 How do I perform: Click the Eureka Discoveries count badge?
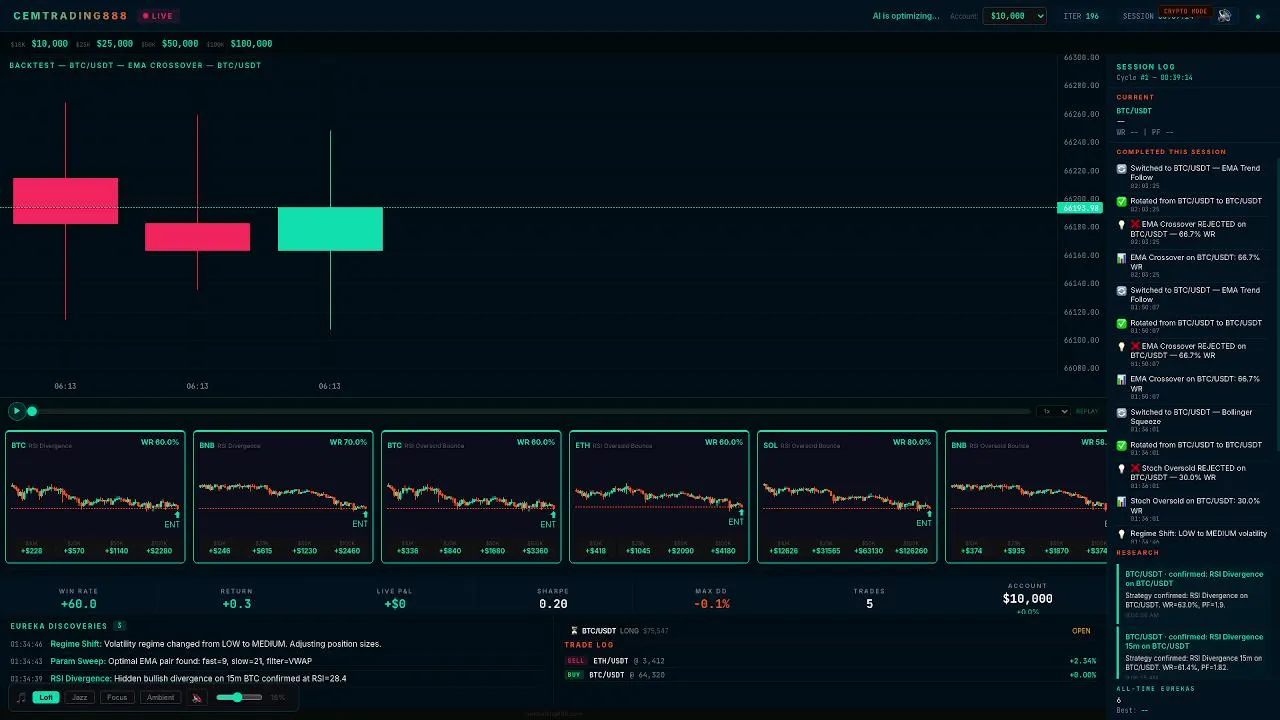coord(119,626)
